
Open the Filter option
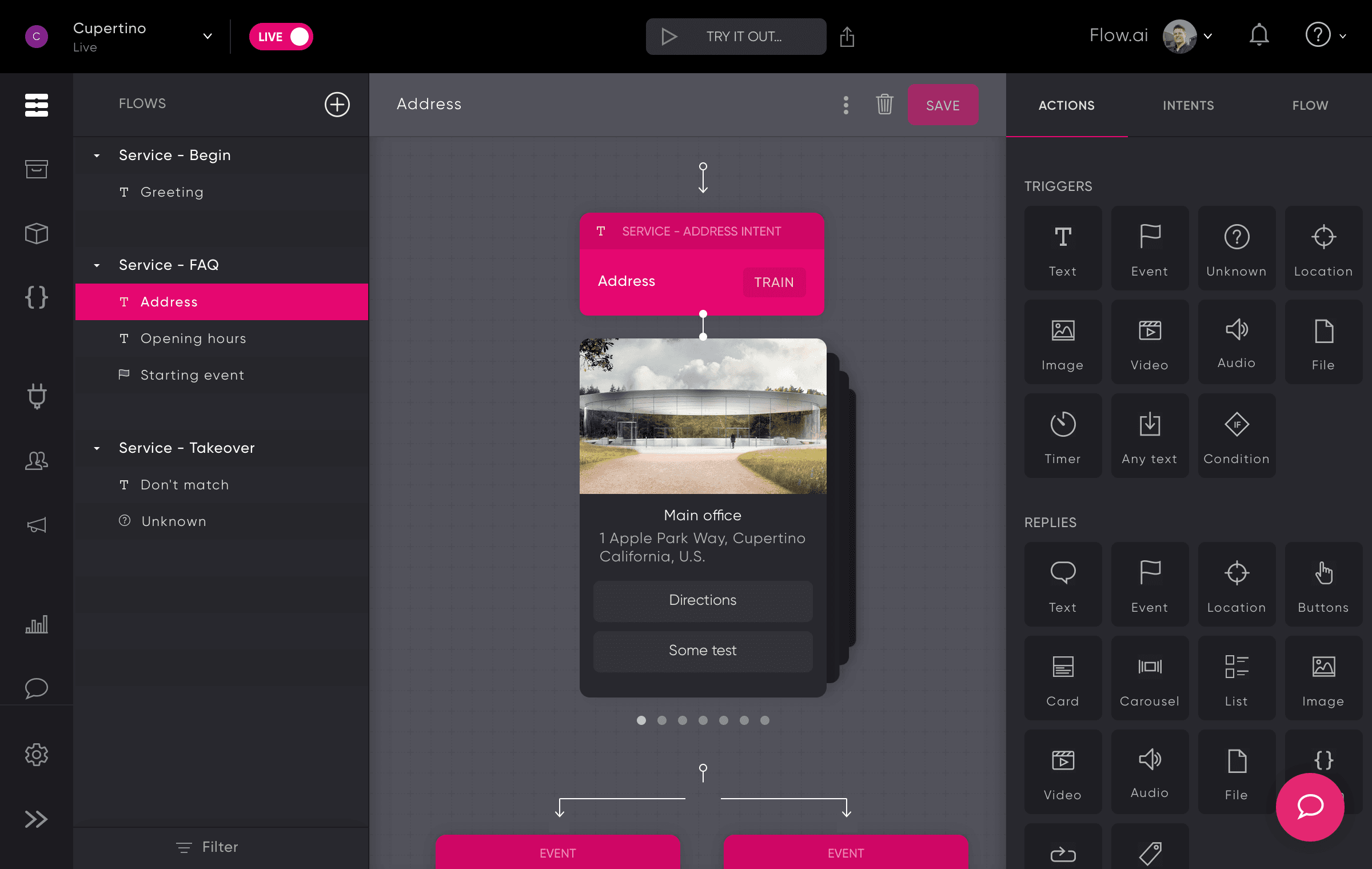click(207, 847)
